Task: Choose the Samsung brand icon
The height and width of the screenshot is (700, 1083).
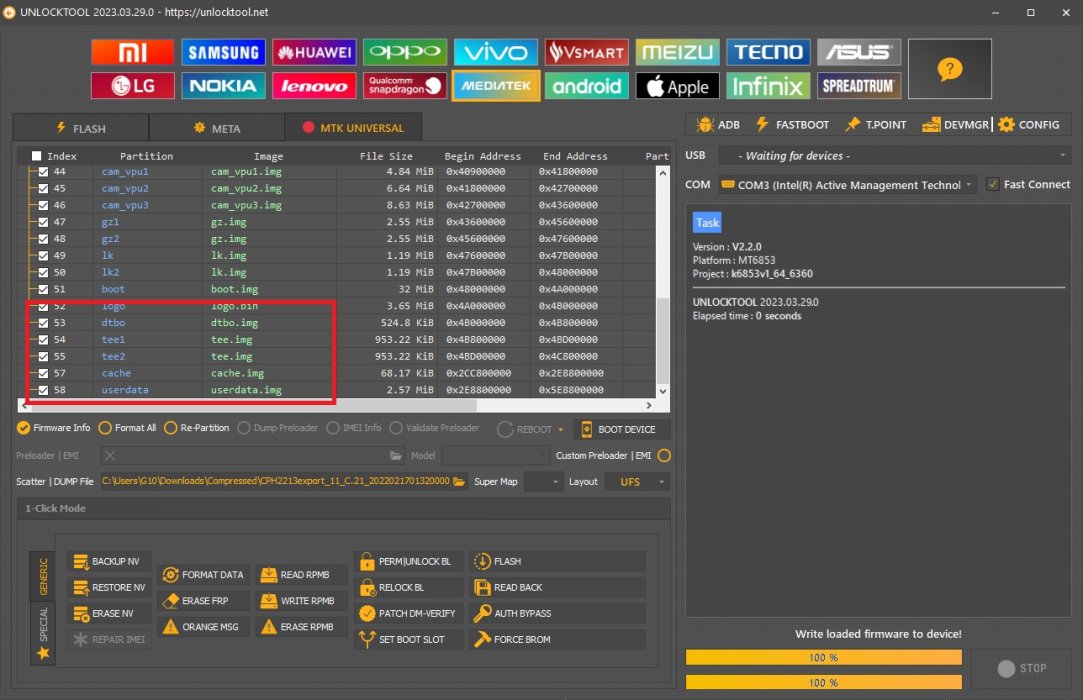Action: 223,52
